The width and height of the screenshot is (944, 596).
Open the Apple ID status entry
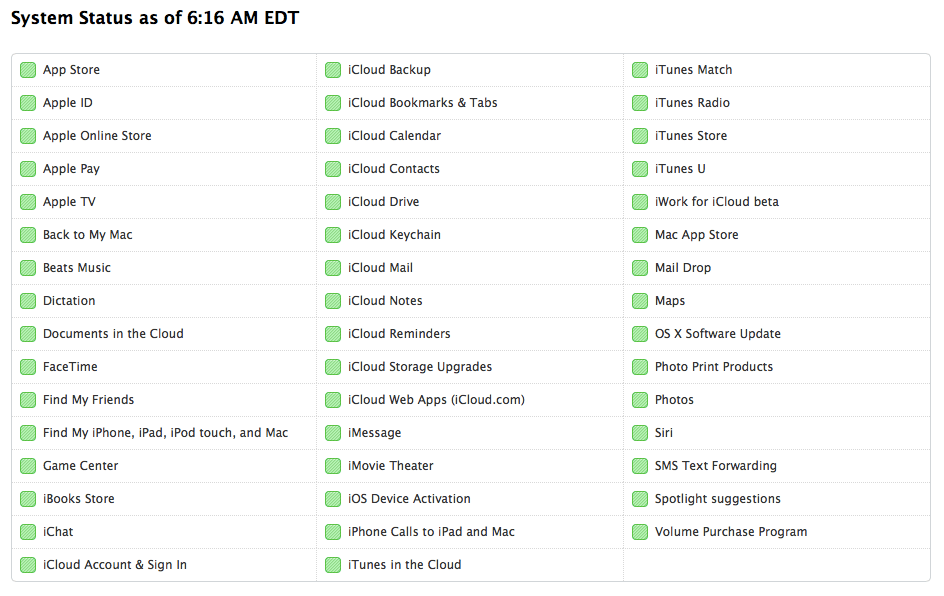[68, 103]
